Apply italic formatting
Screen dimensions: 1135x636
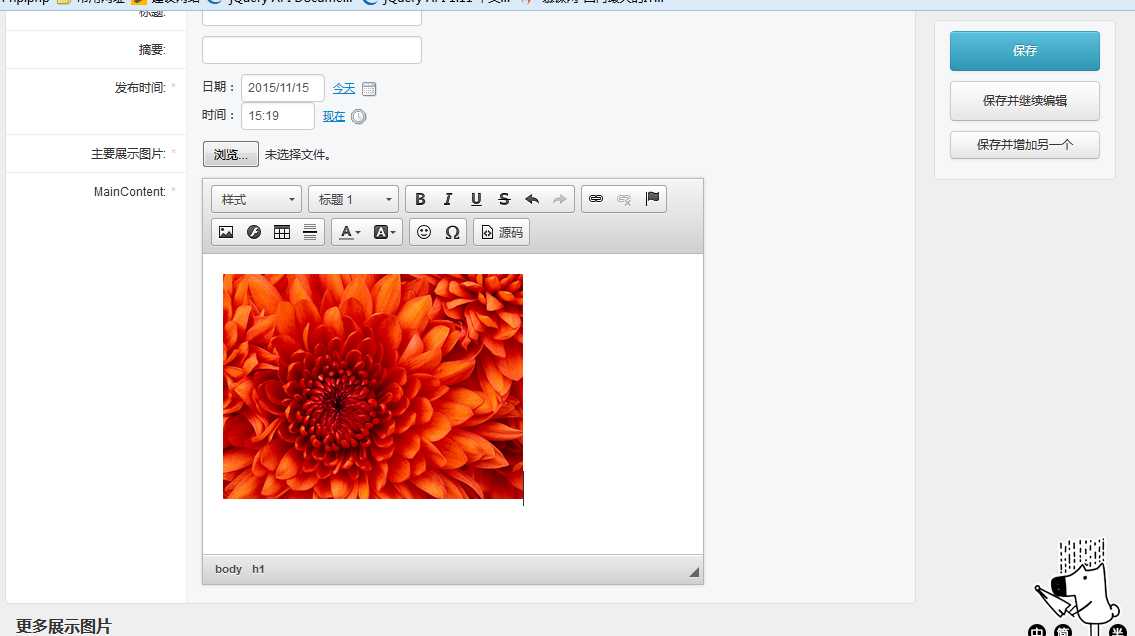point(448,199)
